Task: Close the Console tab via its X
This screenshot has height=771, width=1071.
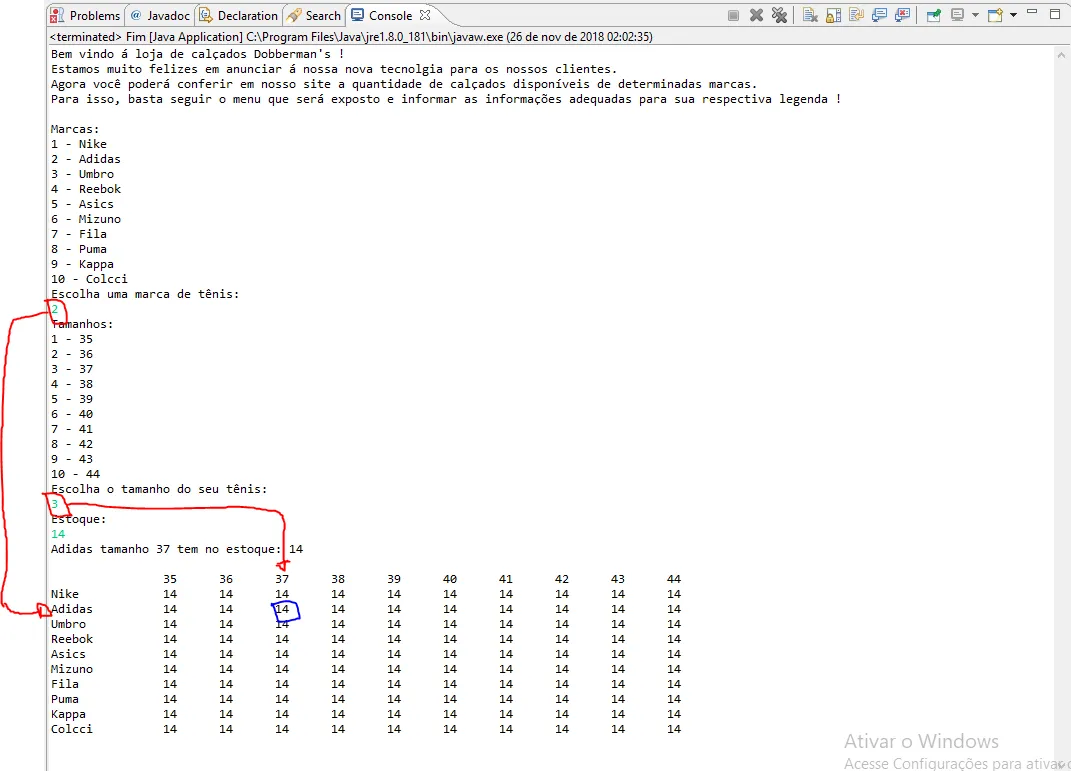Action: (x=425, y=15)
